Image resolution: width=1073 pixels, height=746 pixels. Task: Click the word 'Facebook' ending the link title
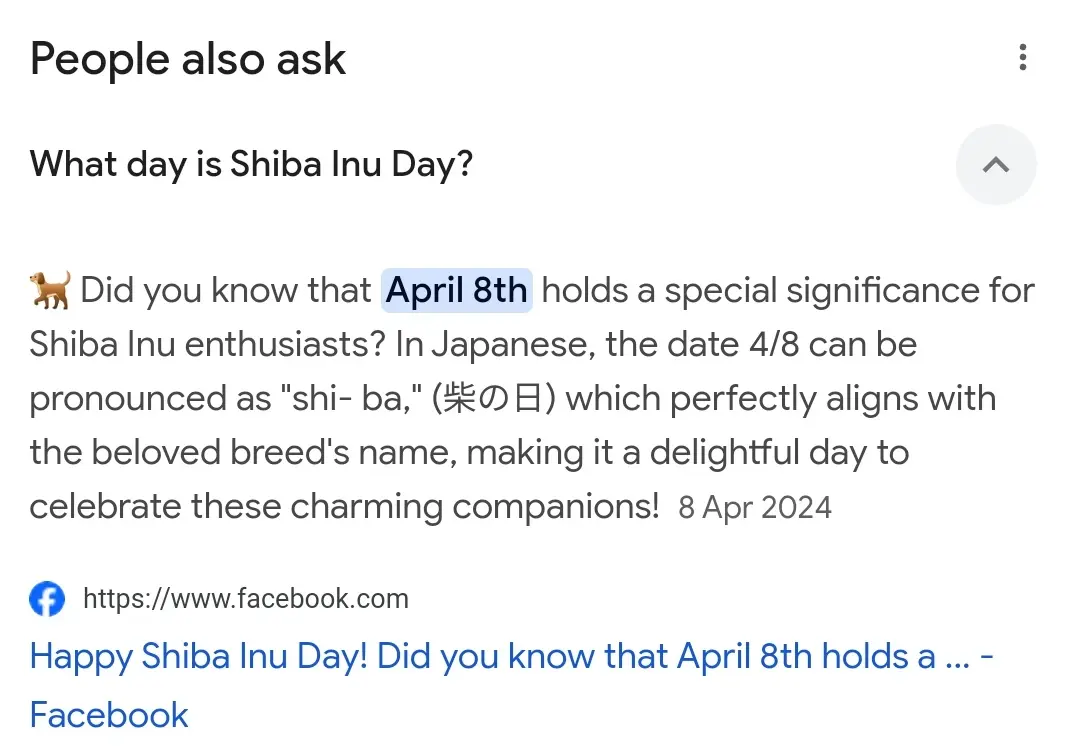tap(109, 715)
